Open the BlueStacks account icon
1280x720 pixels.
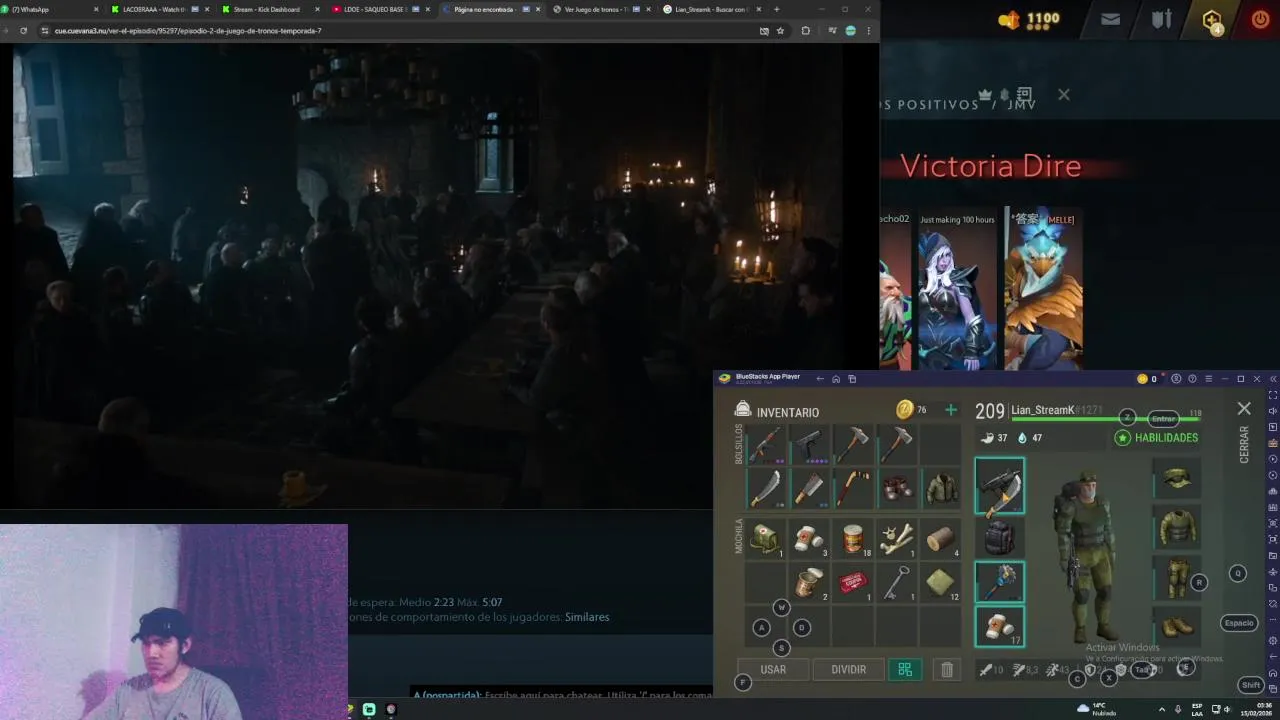coord(1176,379)
